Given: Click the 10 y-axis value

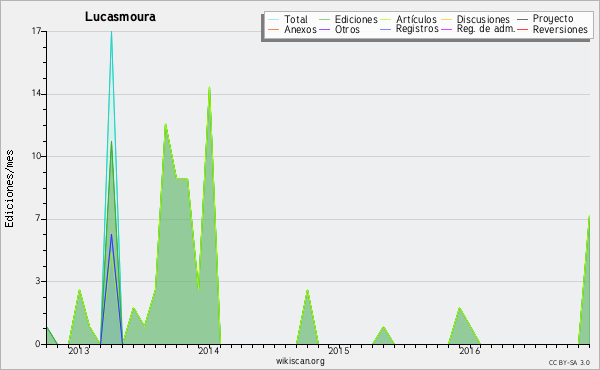Looking at the screenshot, I should [x=36, y=156].
